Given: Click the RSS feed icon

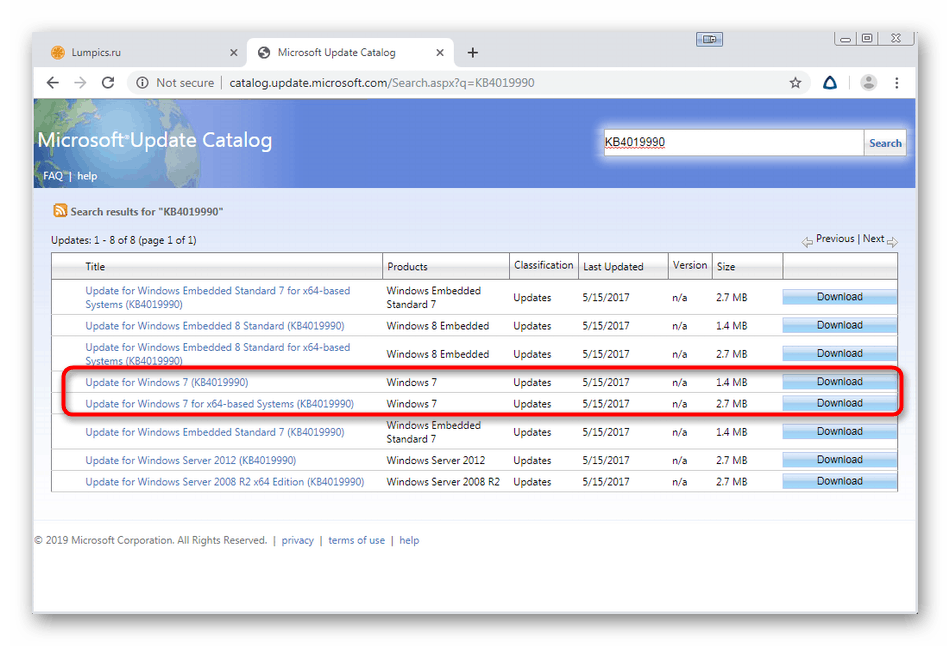Looking at the screenshot, I should pyautogui.click(x=60, y=211).
